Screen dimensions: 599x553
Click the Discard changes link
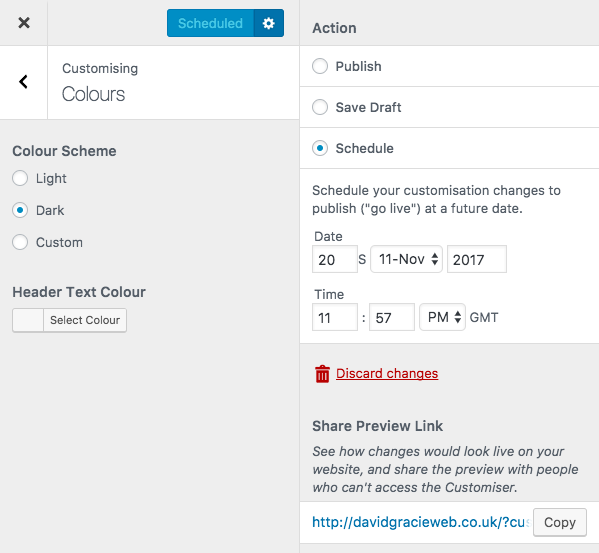(x=387, y=374)
